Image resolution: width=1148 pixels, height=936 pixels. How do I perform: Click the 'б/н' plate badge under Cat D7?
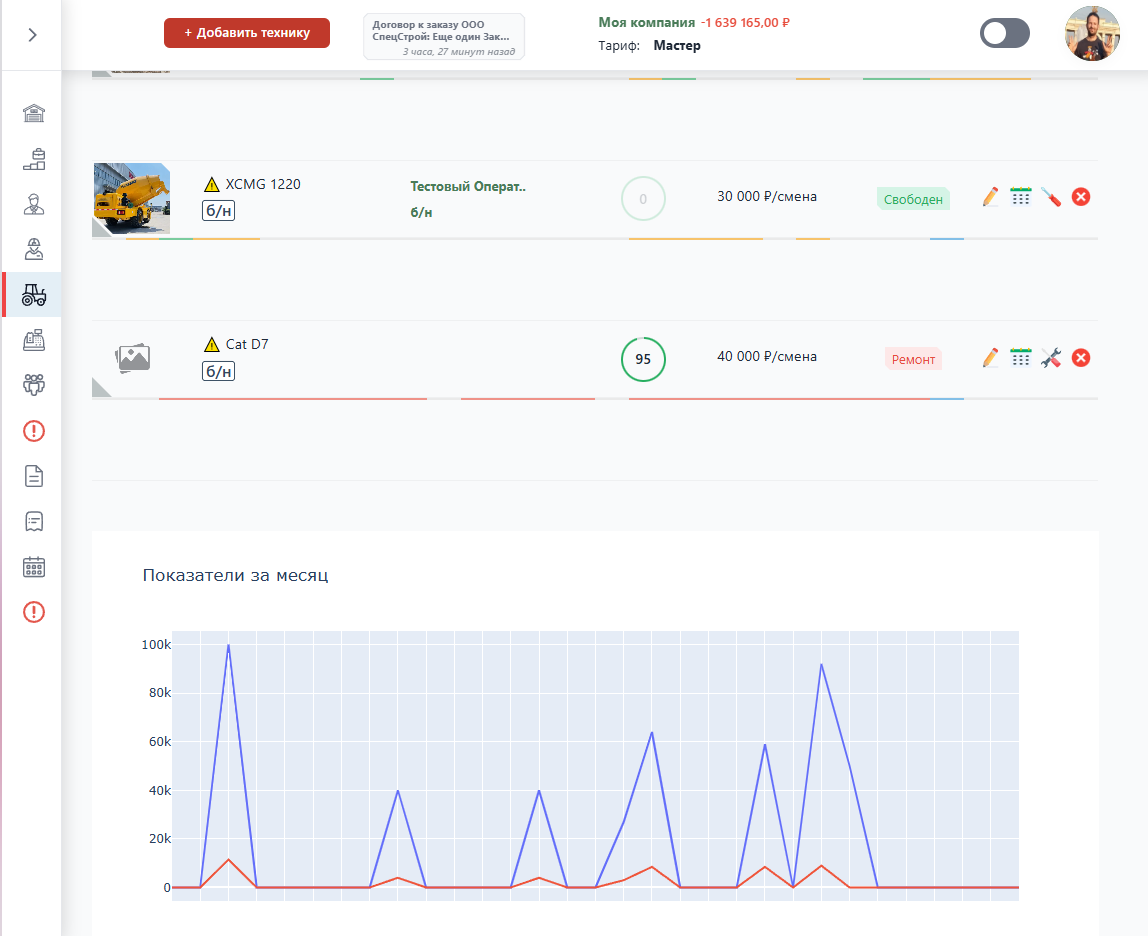click(218, 371)
